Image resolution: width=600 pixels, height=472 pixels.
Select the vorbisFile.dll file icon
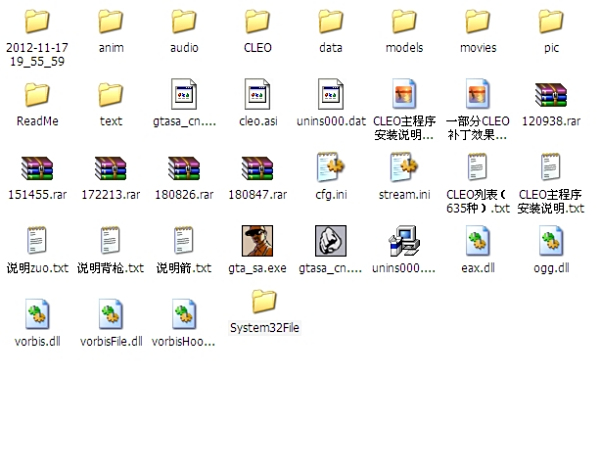[x=111, y=314]
